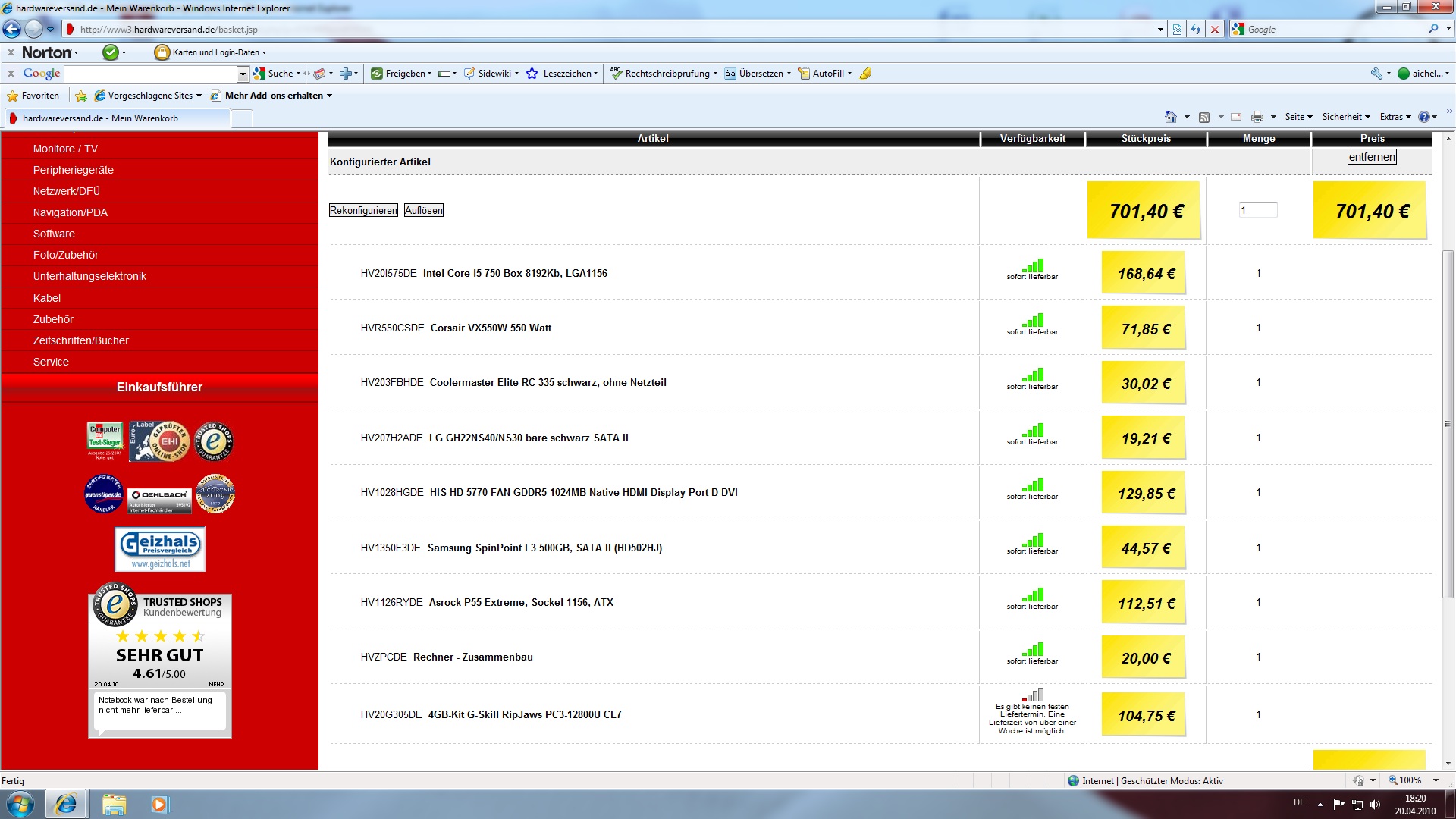
Task: Stop loading with the red X icon
Action: (x=1215, y=29)
